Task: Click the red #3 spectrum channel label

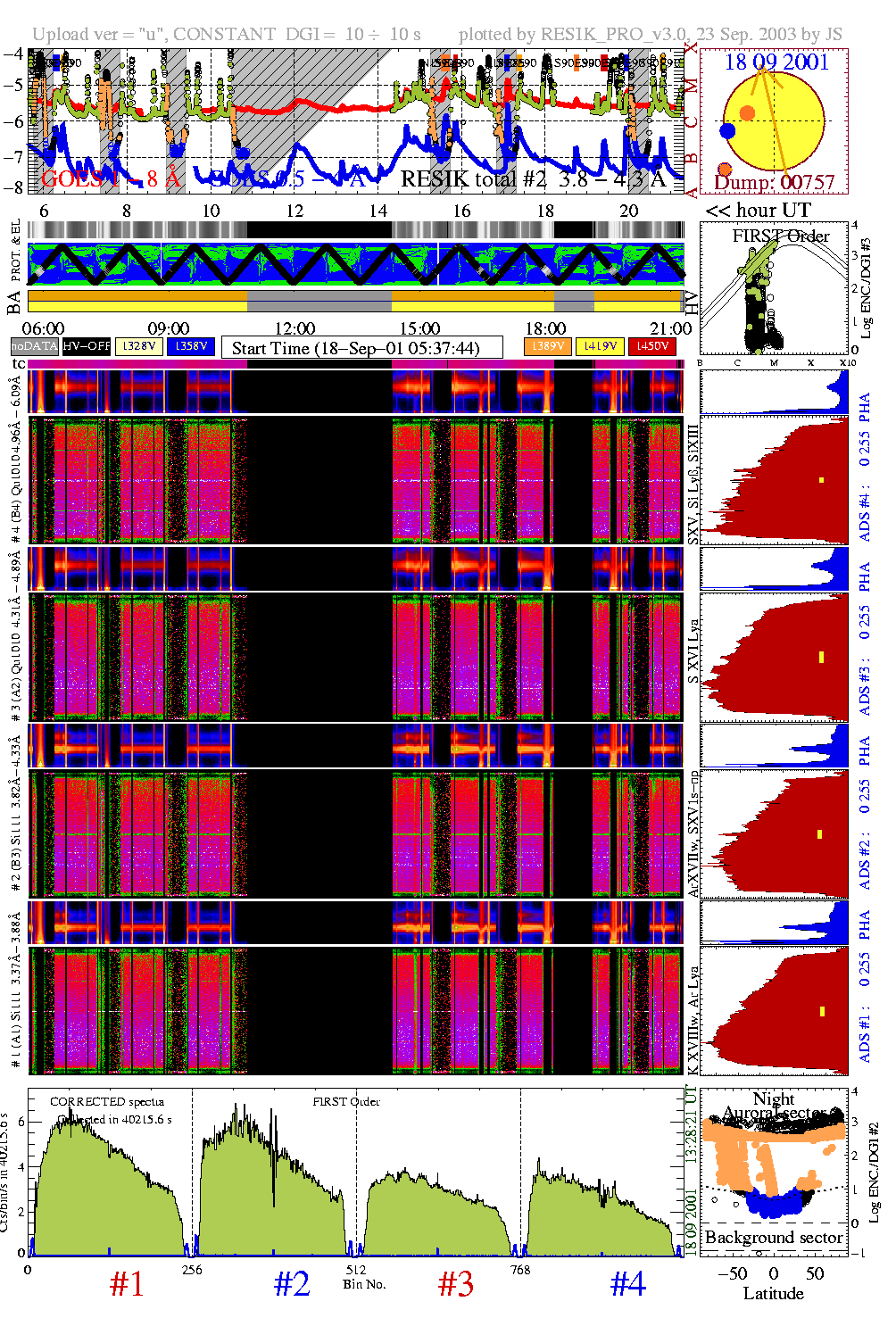Action: (x=456, y=1284)
